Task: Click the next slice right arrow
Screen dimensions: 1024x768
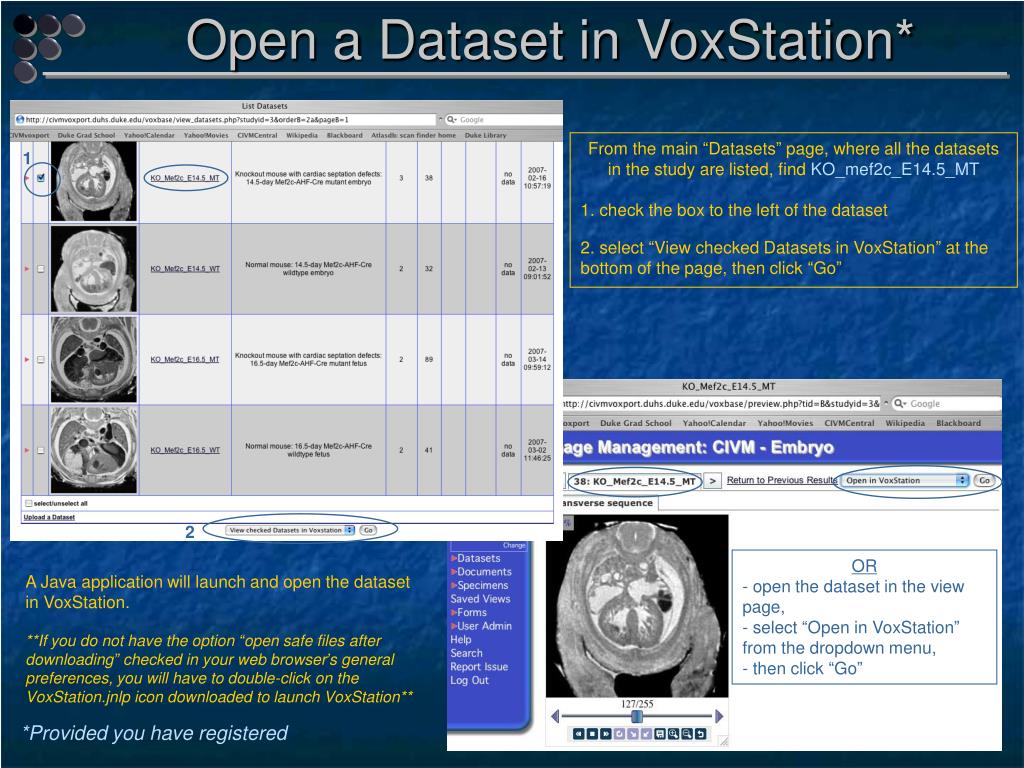Action: [x=719, y=716]
